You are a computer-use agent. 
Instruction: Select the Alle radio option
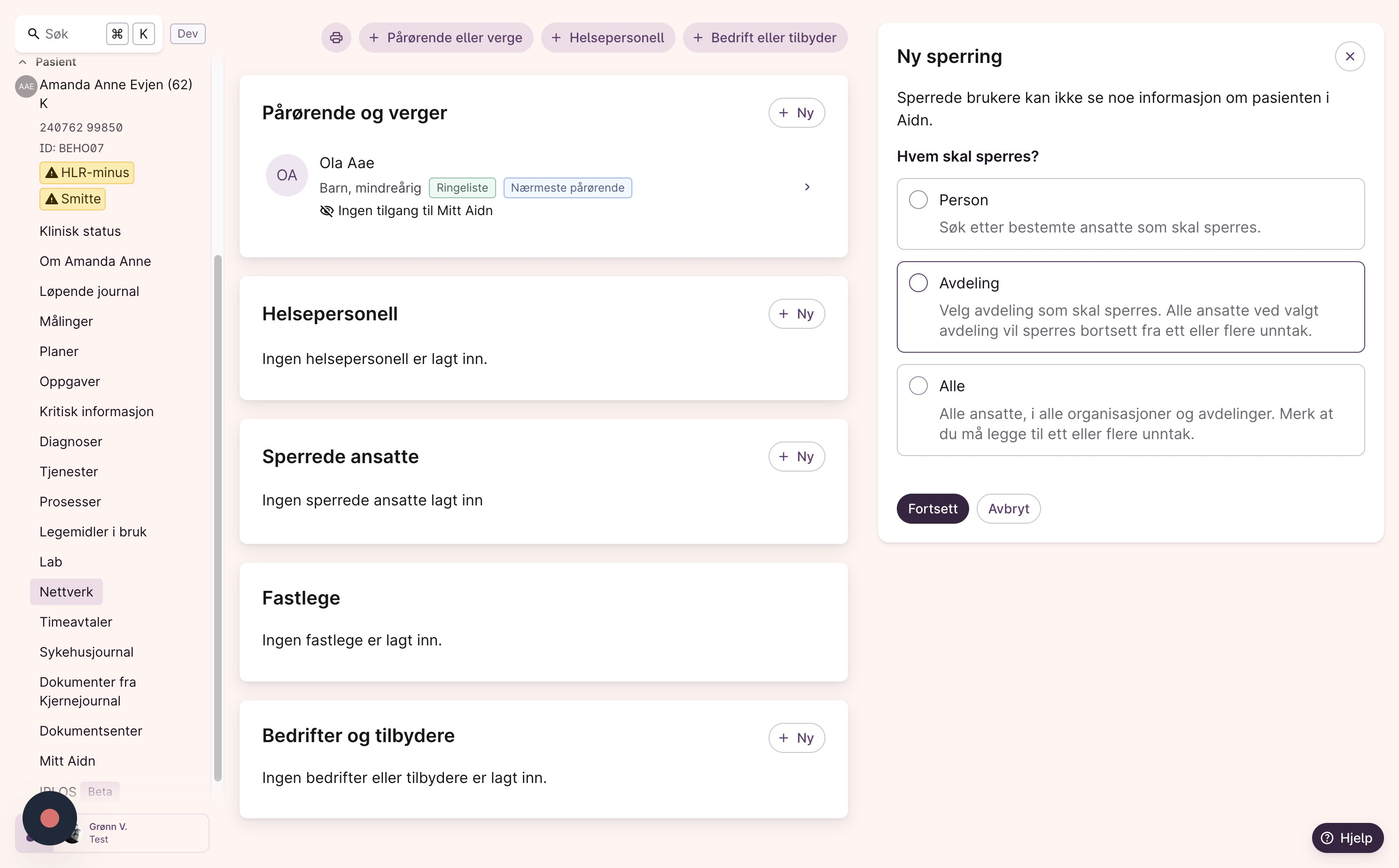click(x=918, y=386)
